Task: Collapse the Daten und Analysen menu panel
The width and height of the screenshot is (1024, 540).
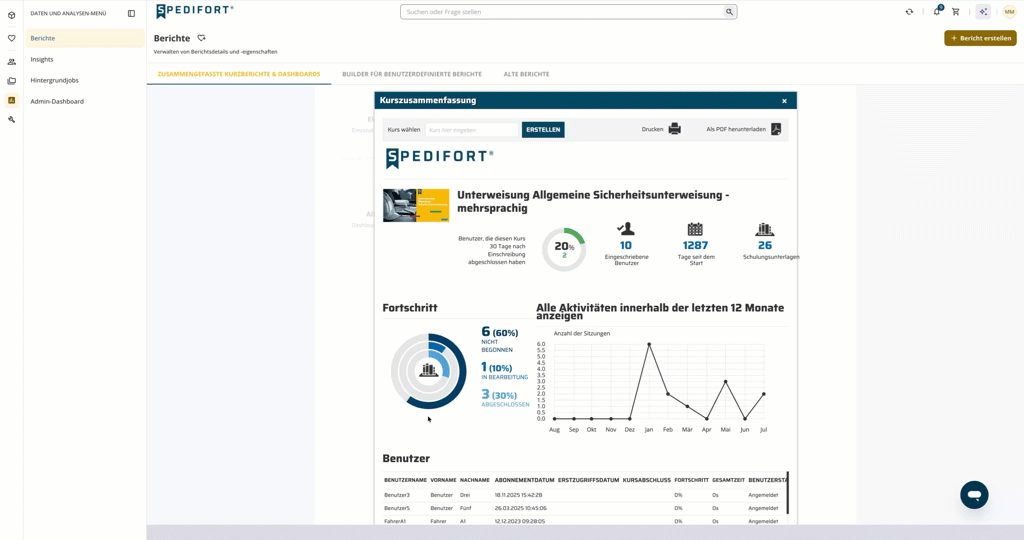Action: click(x=131, y=13)
